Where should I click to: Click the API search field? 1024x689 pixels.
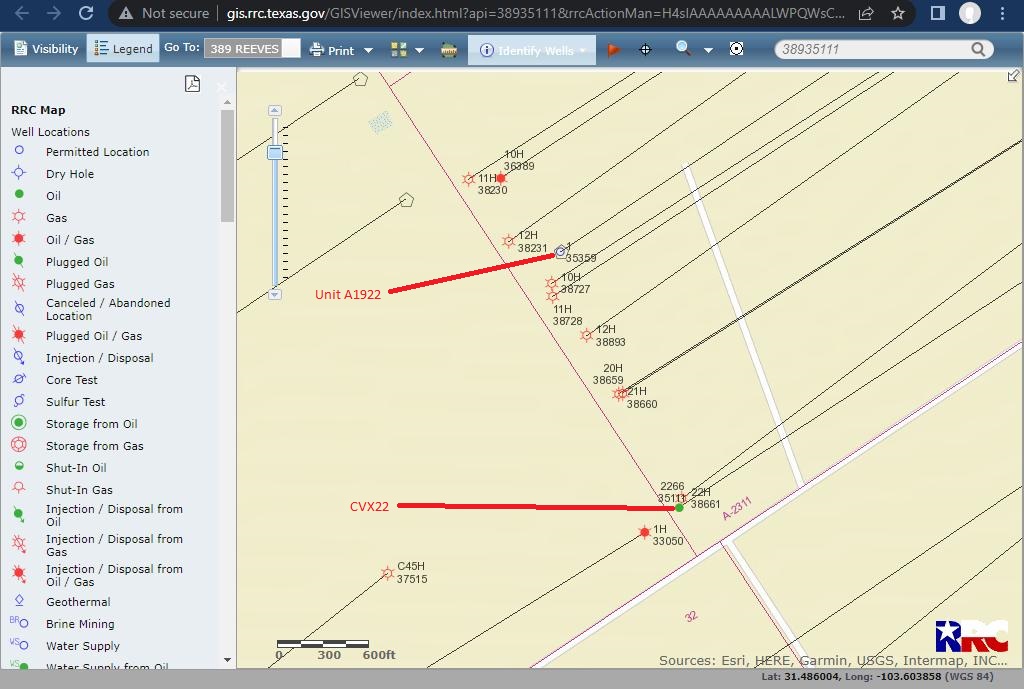click(874, 49)
